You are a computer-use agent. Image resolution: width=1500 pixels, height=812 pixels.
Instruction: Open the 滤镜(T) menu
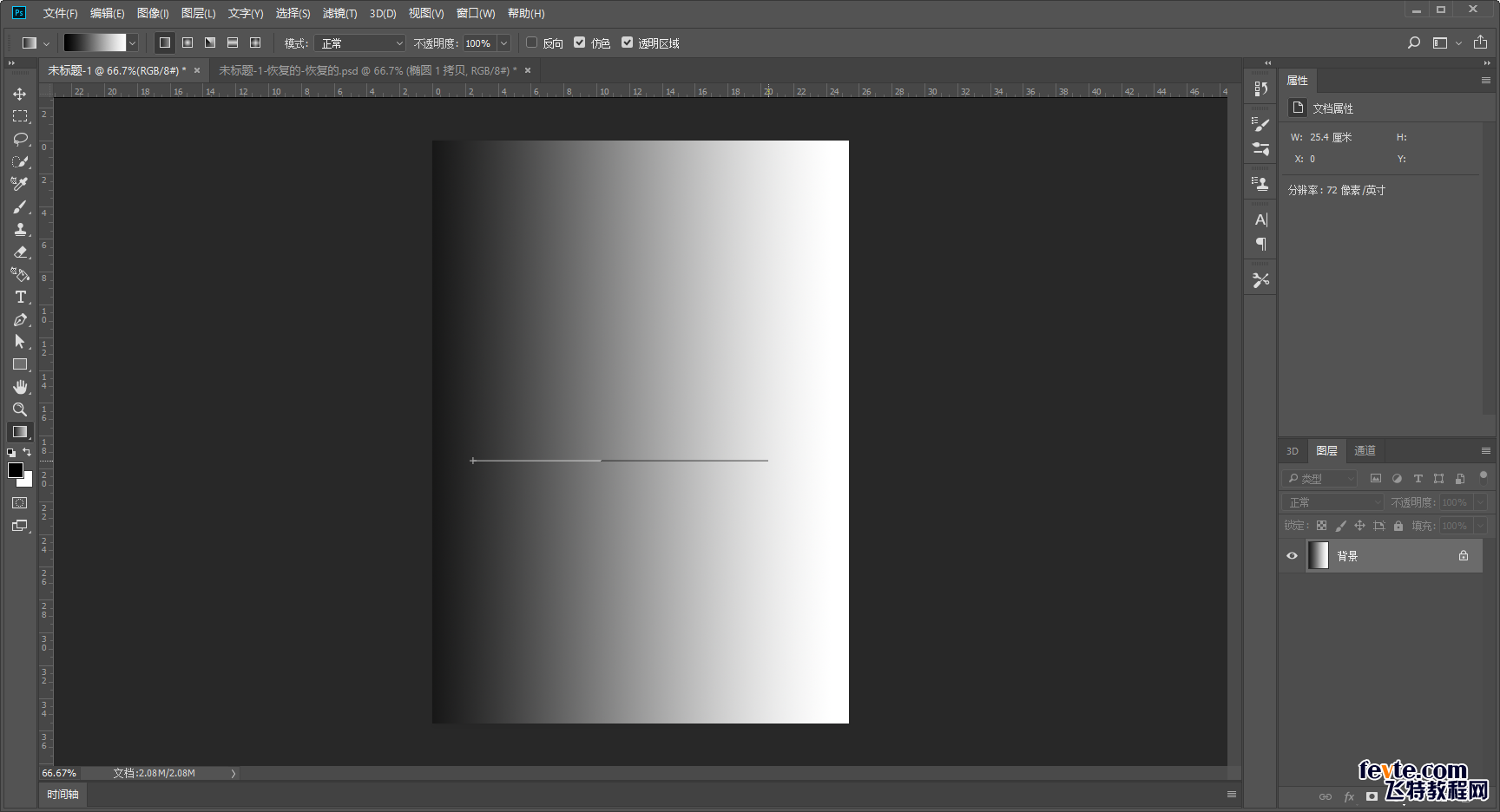(x=339, y=13)
